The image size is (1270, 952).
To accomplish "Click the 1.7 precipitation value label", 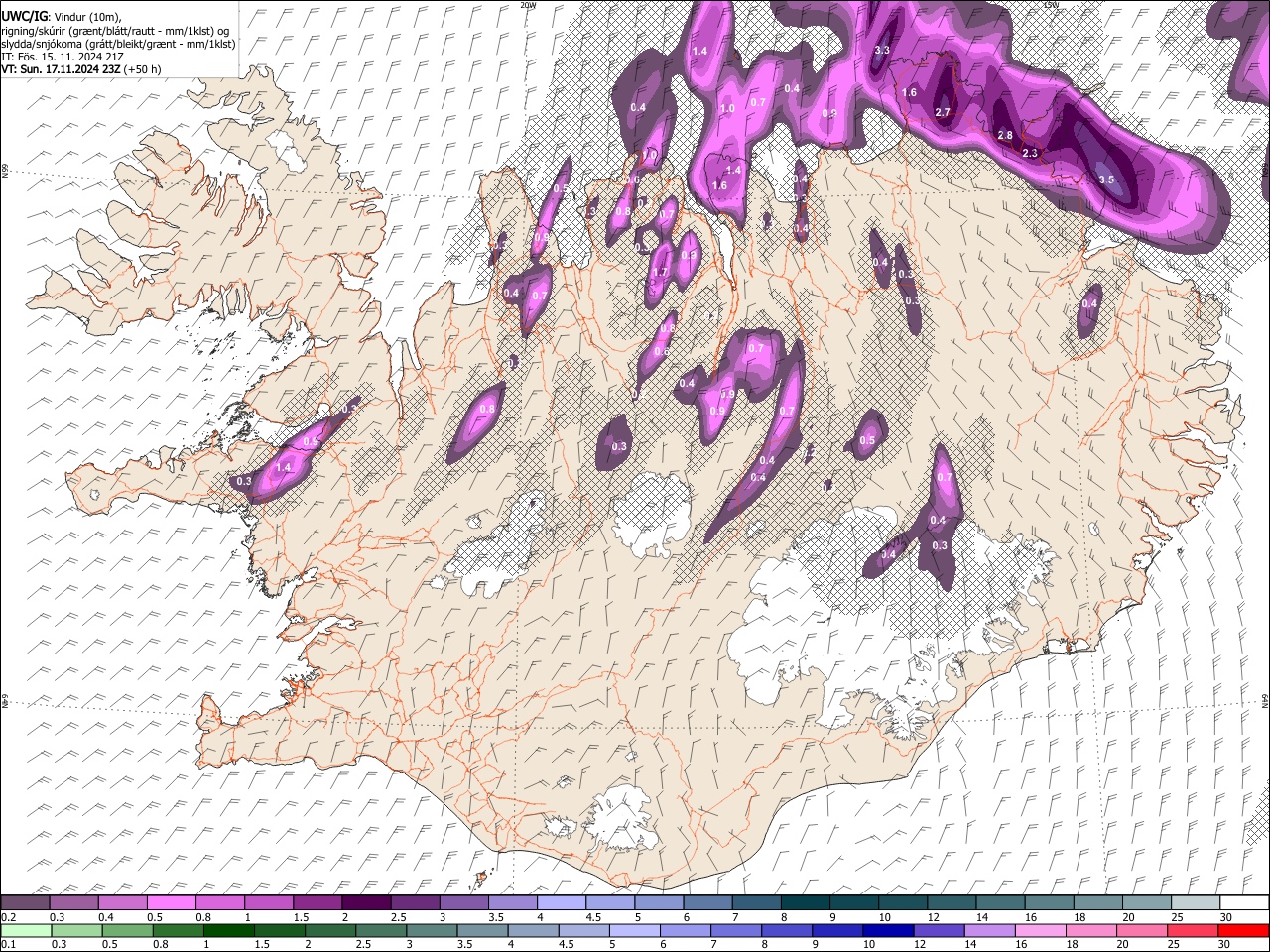I will tap(660, 273).
